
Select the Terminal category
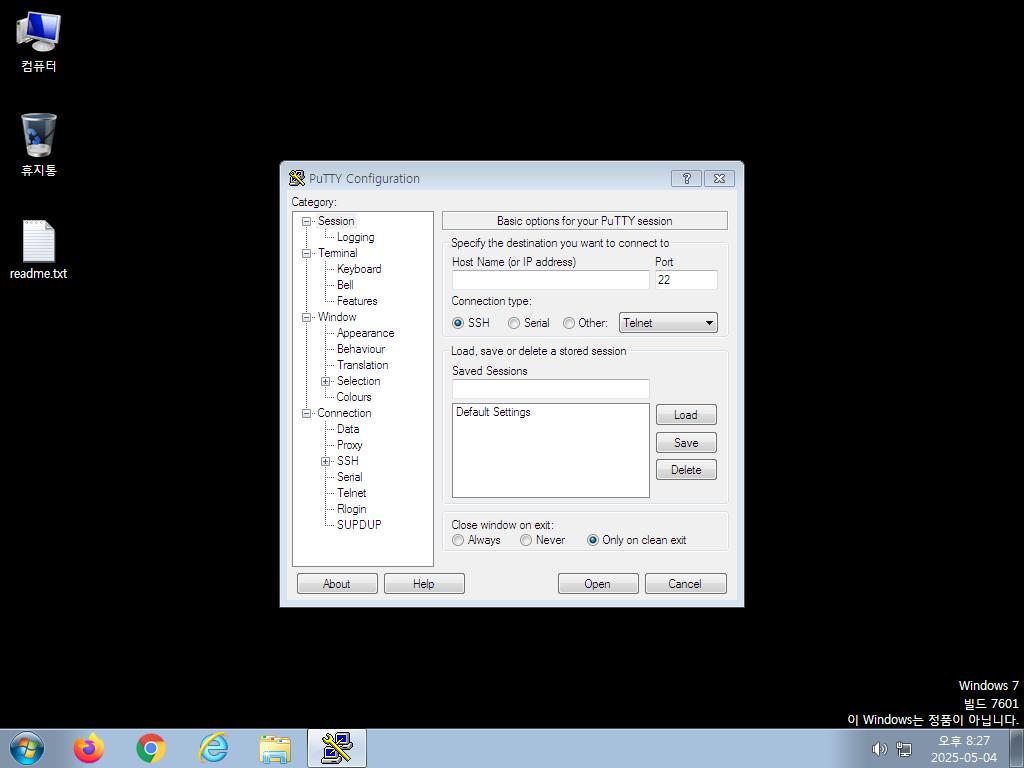coord(337,253)
